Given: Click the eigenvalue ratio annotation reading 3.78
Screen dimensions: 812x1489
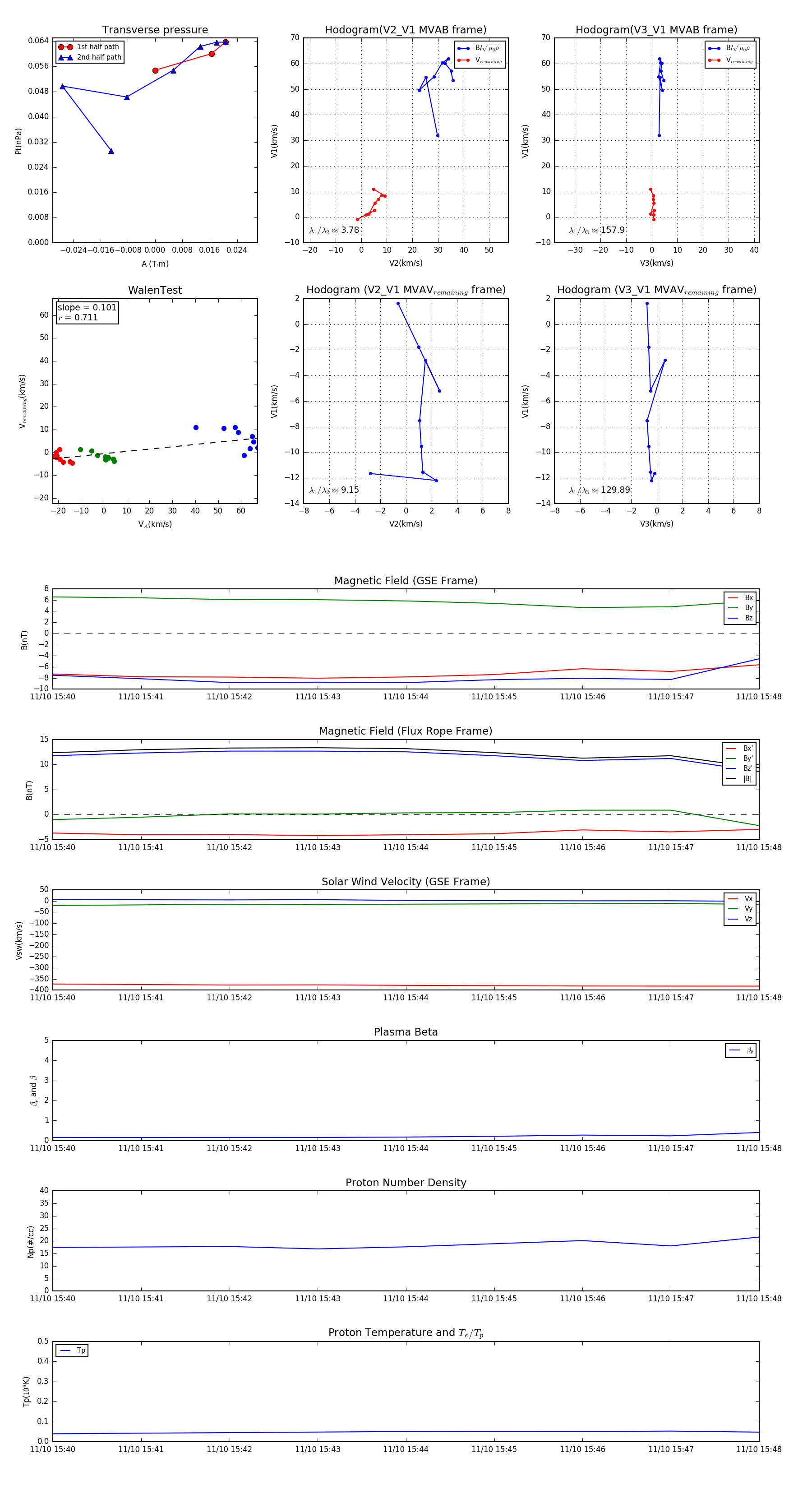Looking at the screenshot, I should click(x=334, y=230).
